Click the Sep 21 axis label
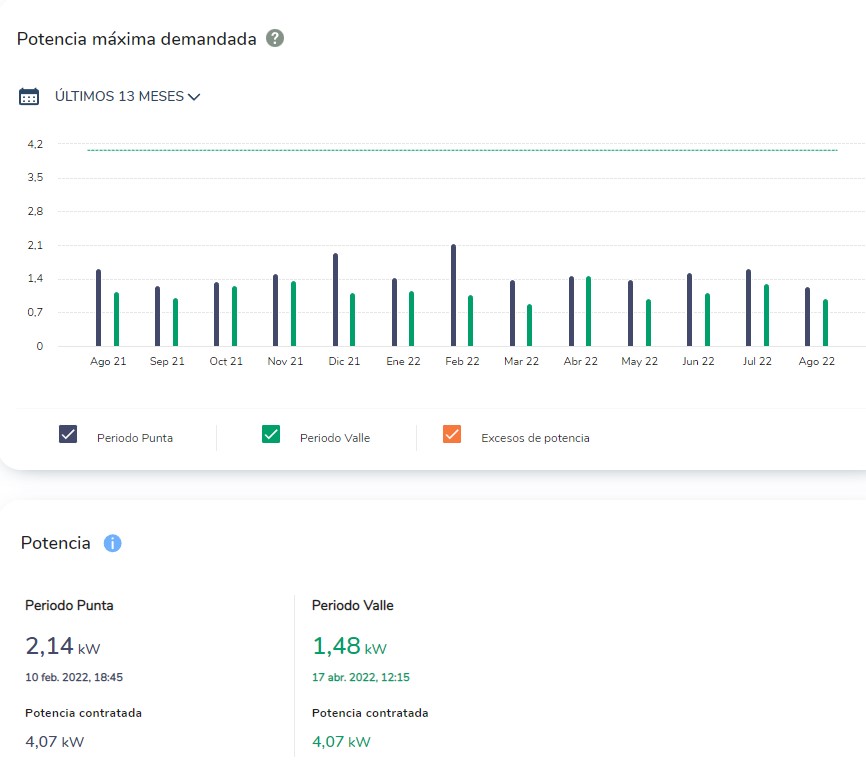This screenshot has width=866, height=765. (x=167, y=361)
